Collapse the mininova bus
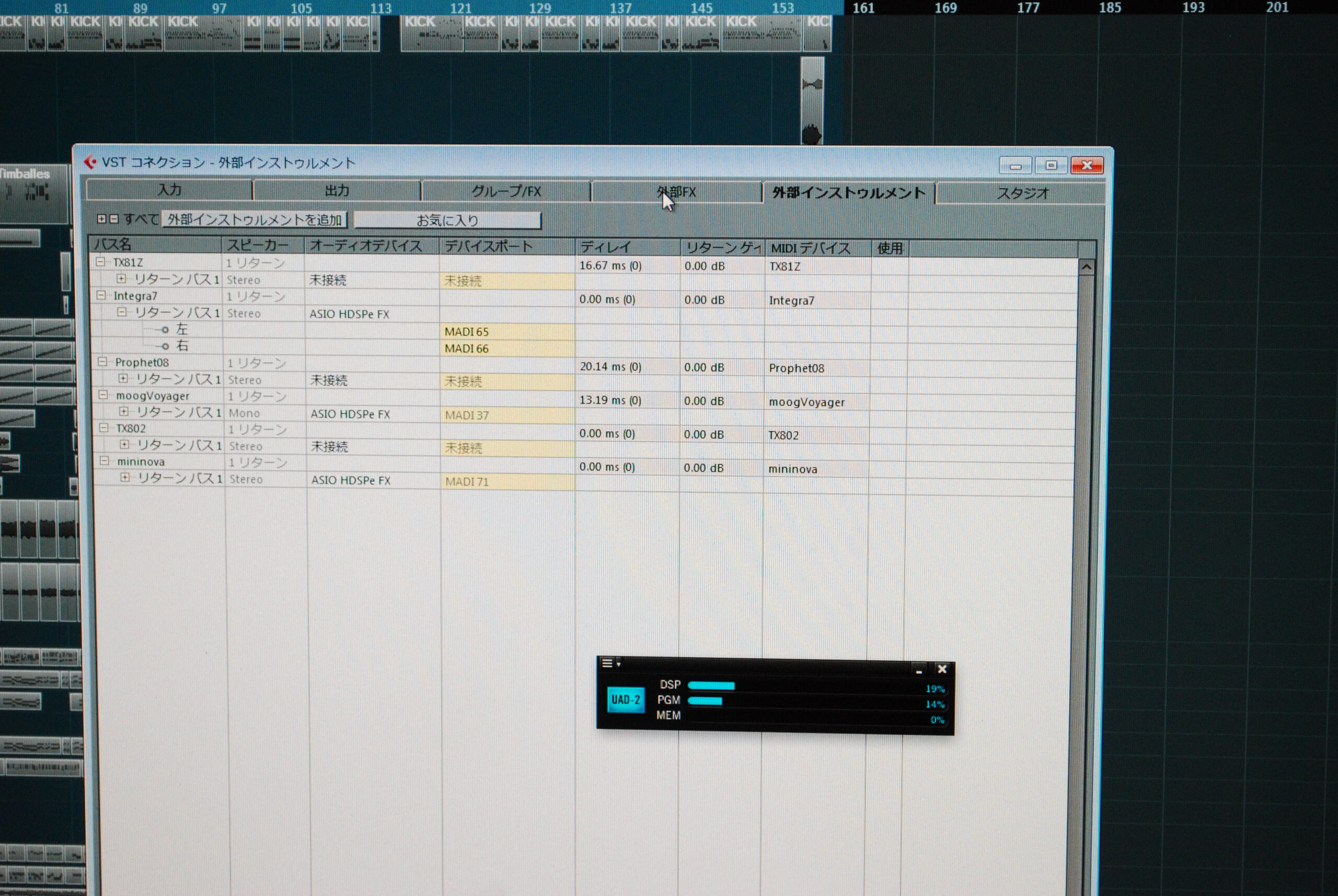Image resolution: width=1338 pixels, height=896 pixels. point(104,461)
